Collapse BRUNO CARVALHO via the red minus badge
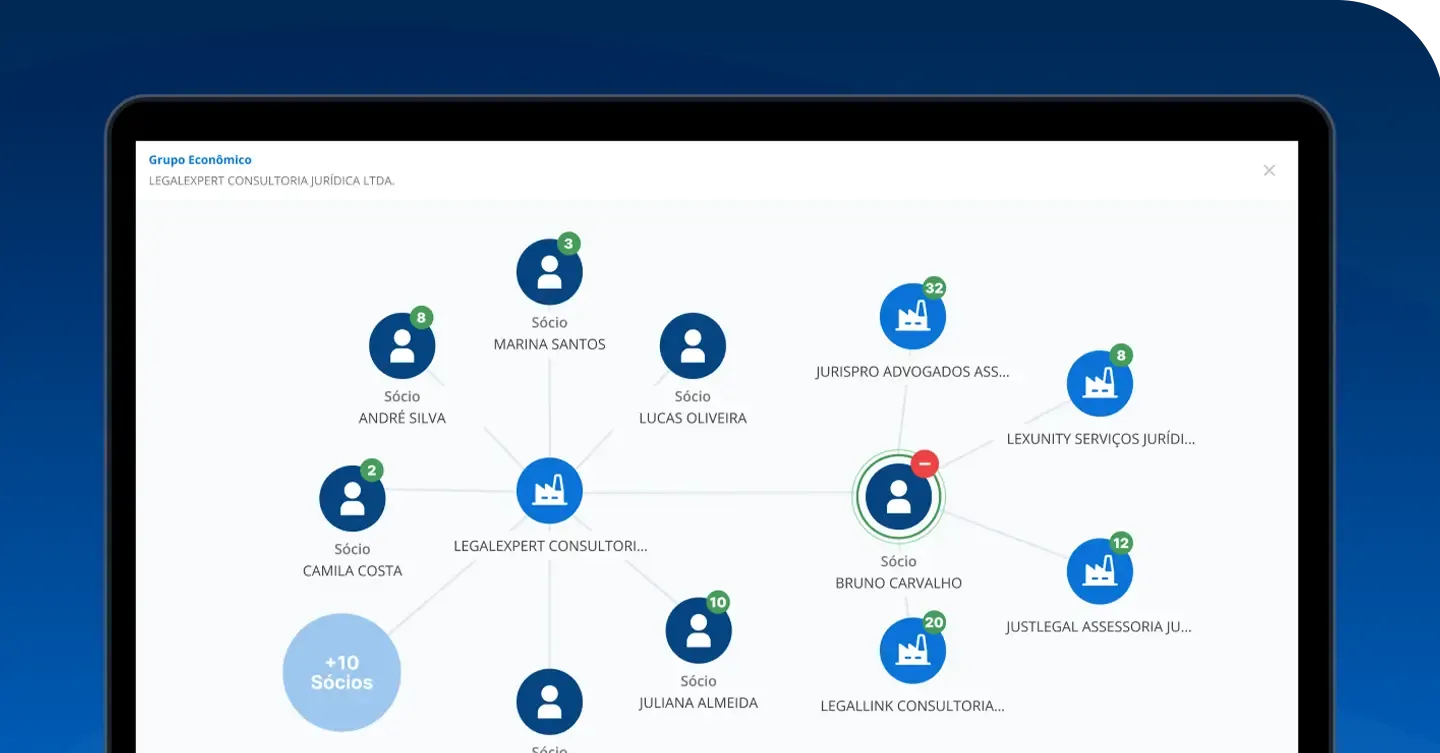Screen dimensions: 1440x753 (x=923, y=464)
